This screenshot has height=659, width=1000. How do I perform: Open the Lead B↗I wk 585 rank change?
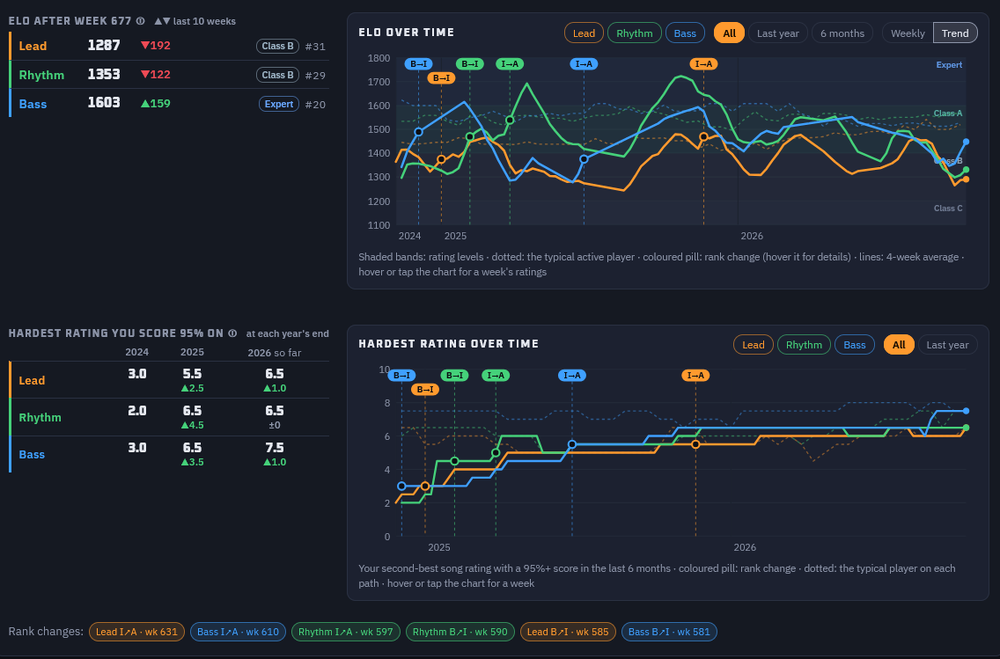click(x=568, y=632)
